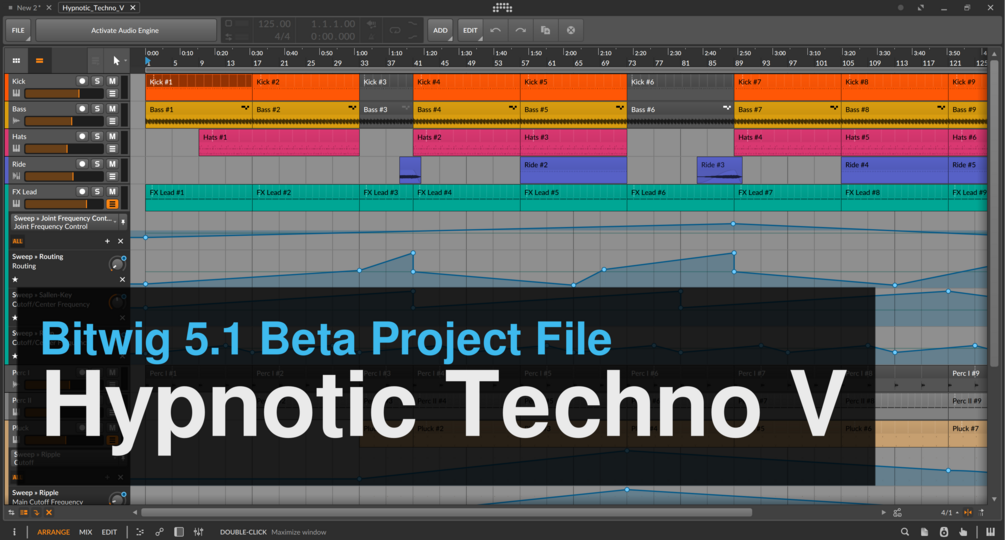
Task: Select the Ride #3 clip
Action: [x=719, y=170]
